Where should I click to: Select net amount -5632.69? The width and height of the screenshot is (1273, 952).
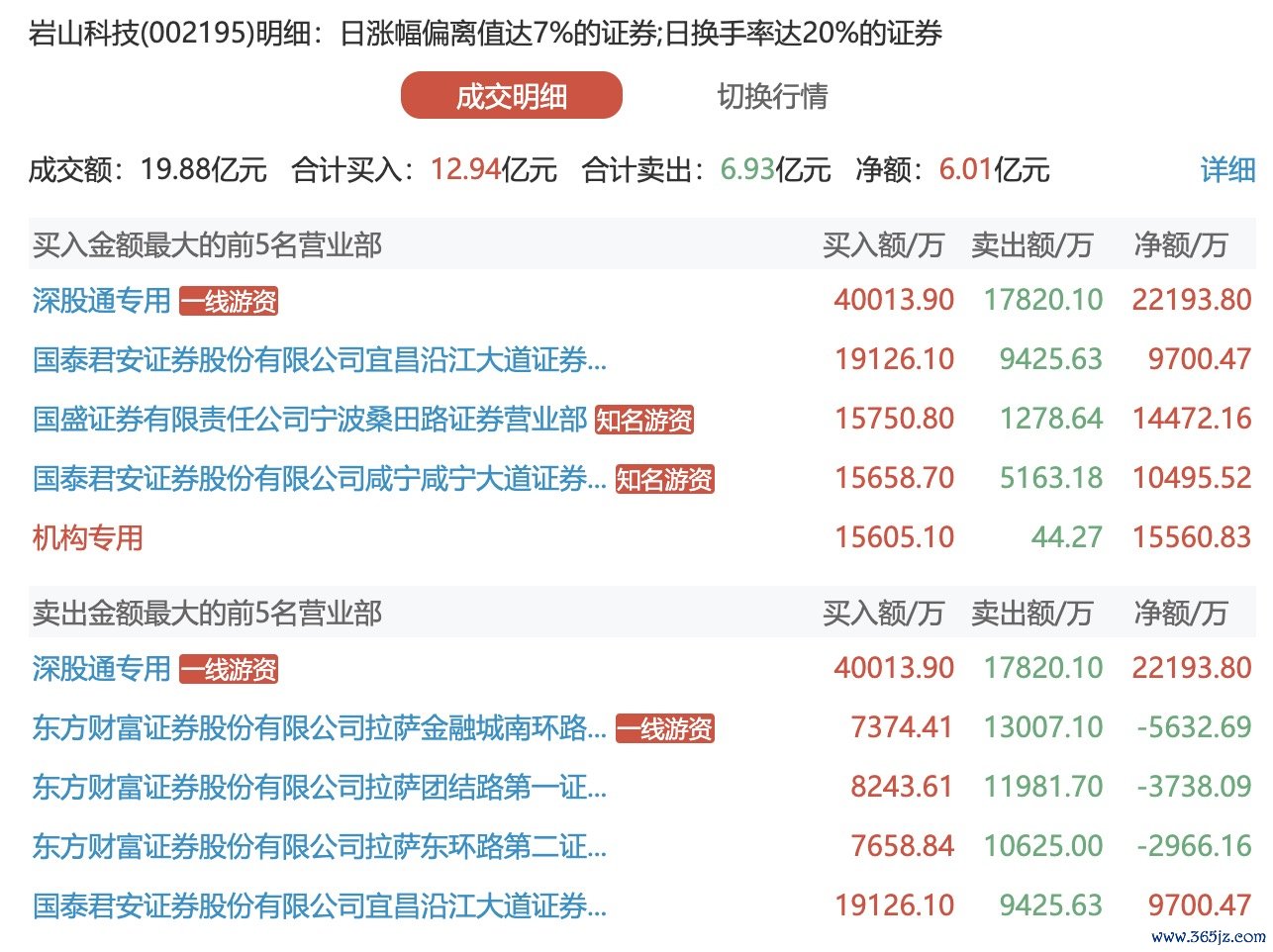(x=1195, y=727)
